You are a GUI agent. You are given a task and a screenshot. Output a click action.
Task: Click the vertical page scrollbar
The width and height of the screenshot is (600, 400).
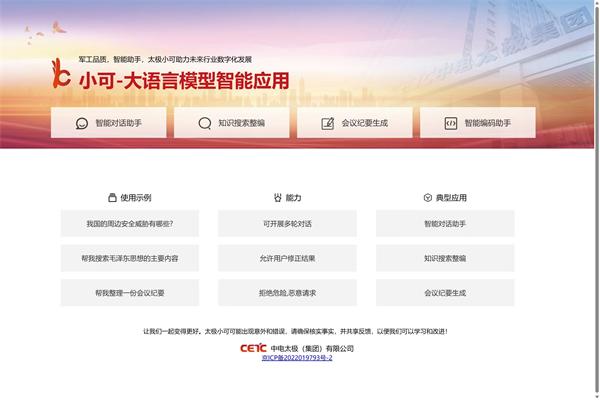pos(597,200)
